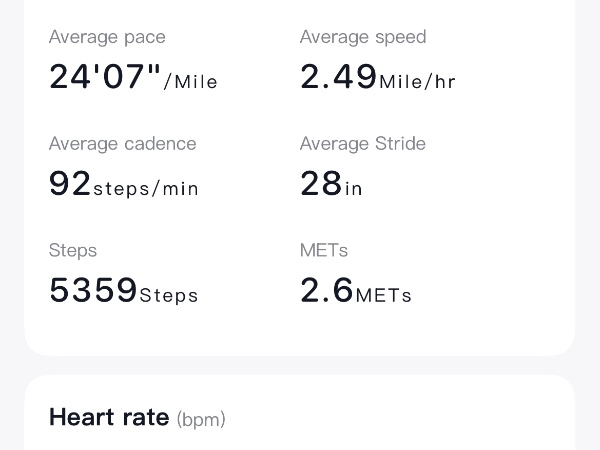
Task: Select the 92 cadence value
Action: 70,184
